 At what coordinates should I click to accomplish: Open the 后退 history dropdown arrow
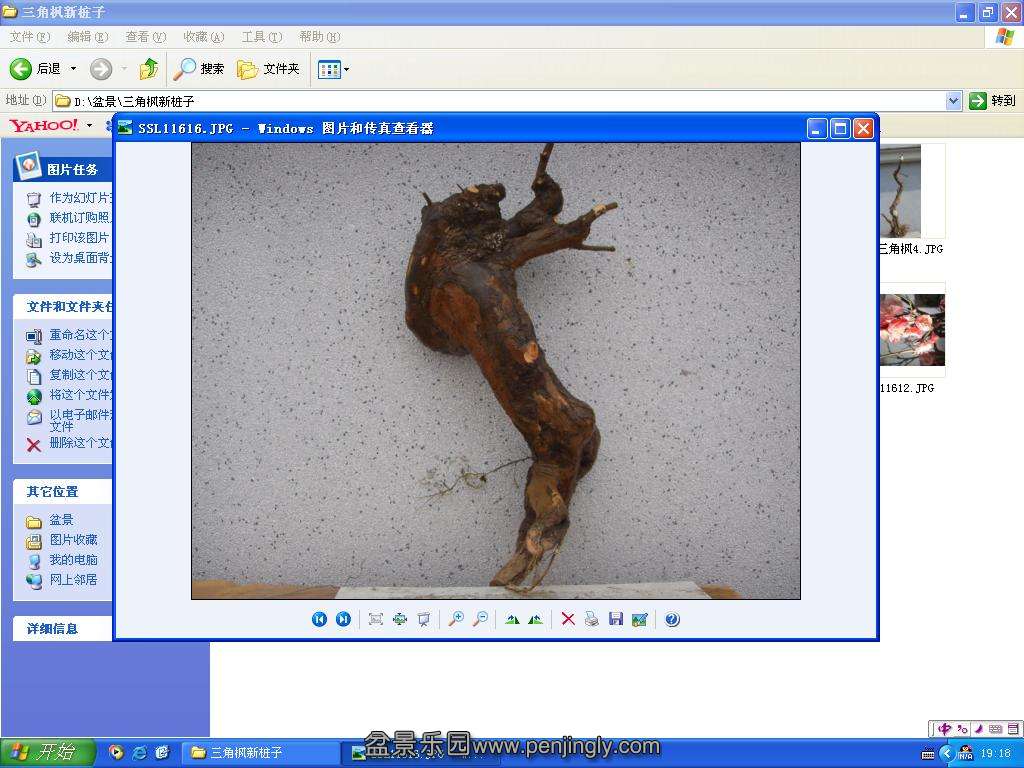coord(73,69)
